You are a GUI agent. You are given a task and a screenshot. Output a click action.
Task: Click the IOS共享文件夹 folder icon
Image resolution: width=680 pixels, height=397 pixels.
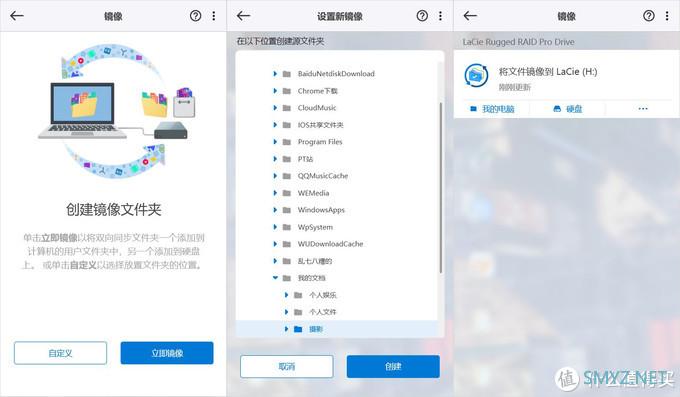(x=287, y=125)
